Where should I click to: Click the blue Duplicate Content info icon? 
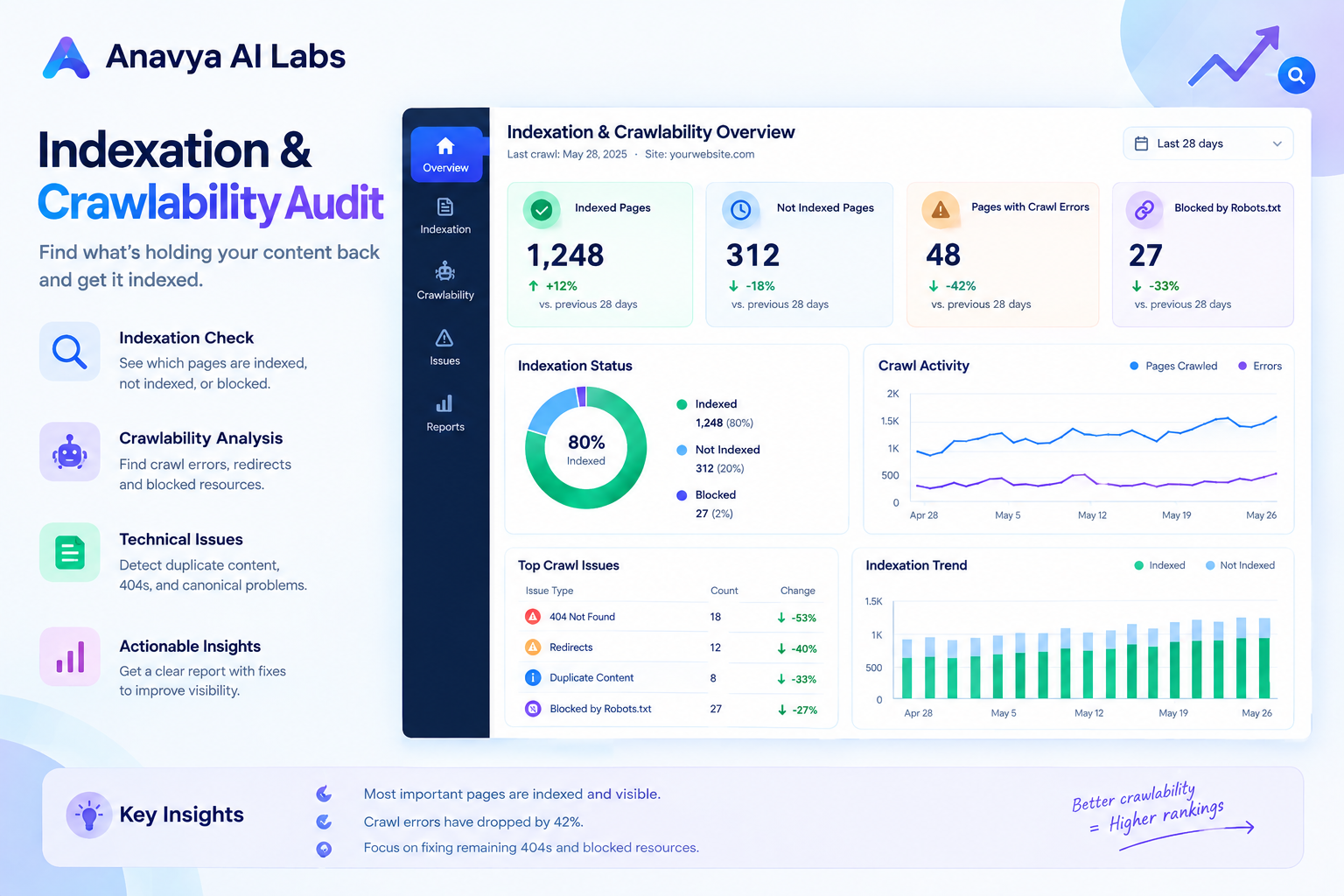(533, 678)
